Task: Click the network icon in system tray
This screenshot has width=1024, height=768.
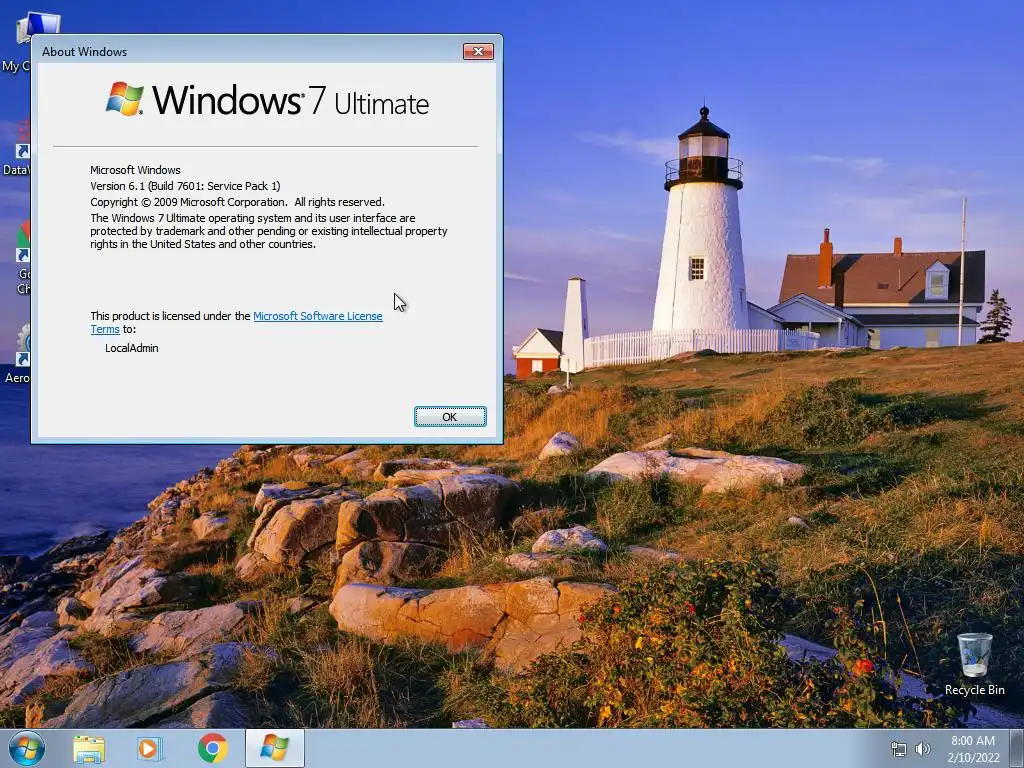Action: [899, 749]
